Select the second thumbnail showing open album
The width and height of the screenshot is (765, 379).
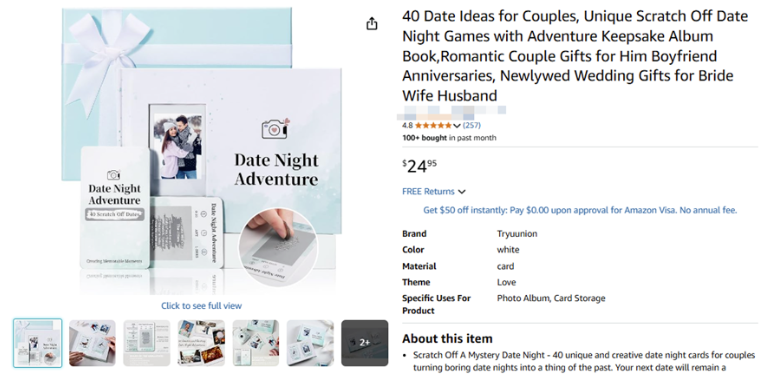pos(92,343)
